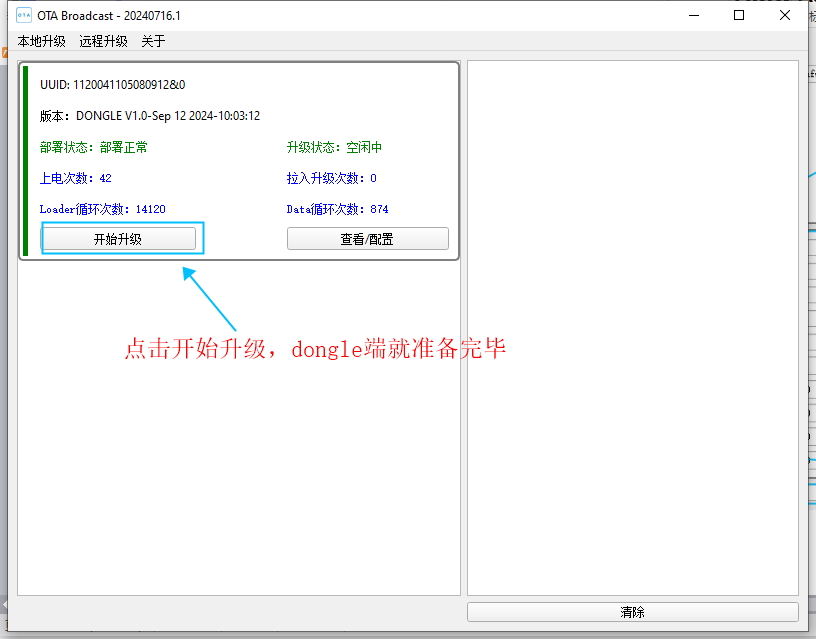Click the Loader循环次数: 14120 value
The height and width of the screenshot is (639, 816).
click(103, 209)
